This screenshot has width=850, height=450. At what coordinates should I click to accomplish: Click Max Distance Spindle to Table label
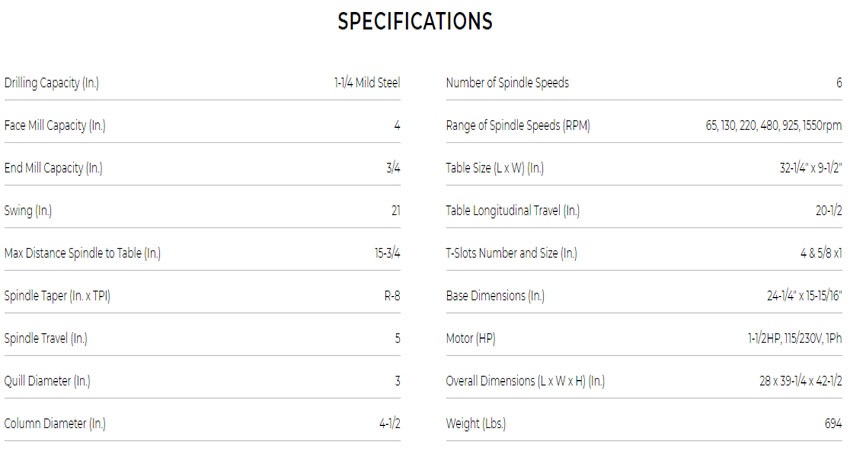click(82, 254)
